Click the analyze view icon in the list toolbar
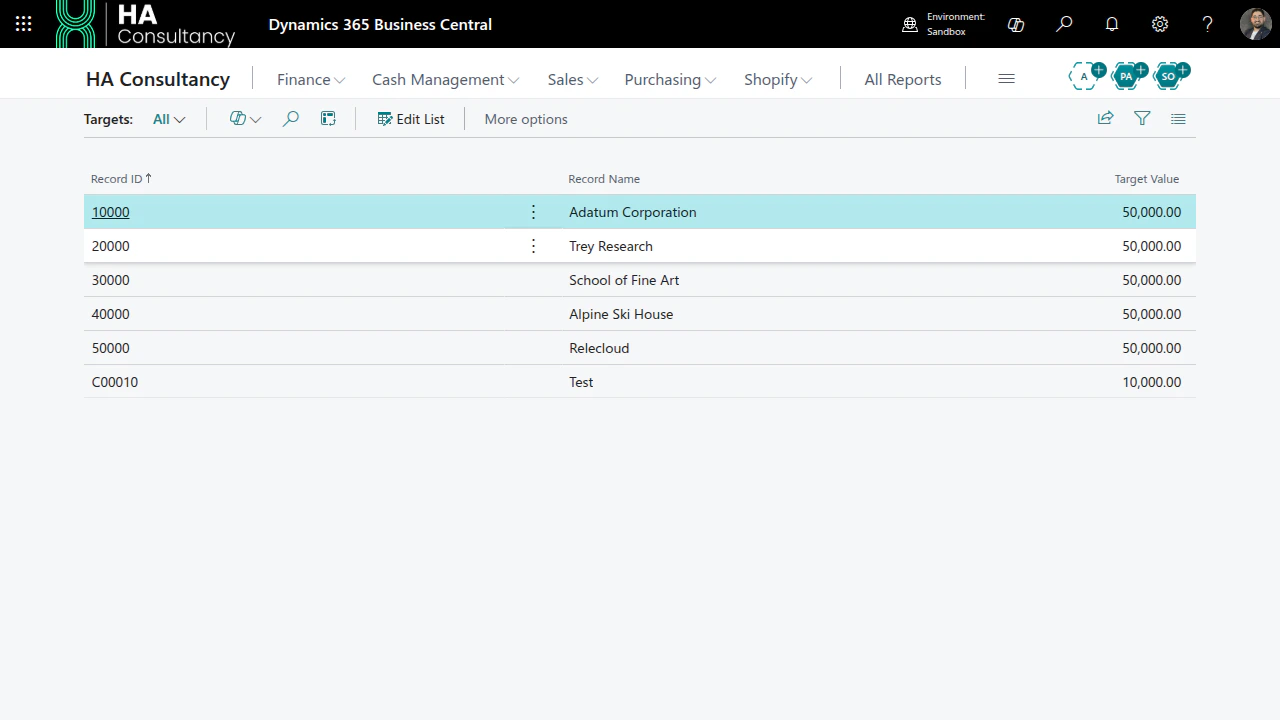Image resolution: width=1280 pixels, height=720 pixels. coord(328,119)
